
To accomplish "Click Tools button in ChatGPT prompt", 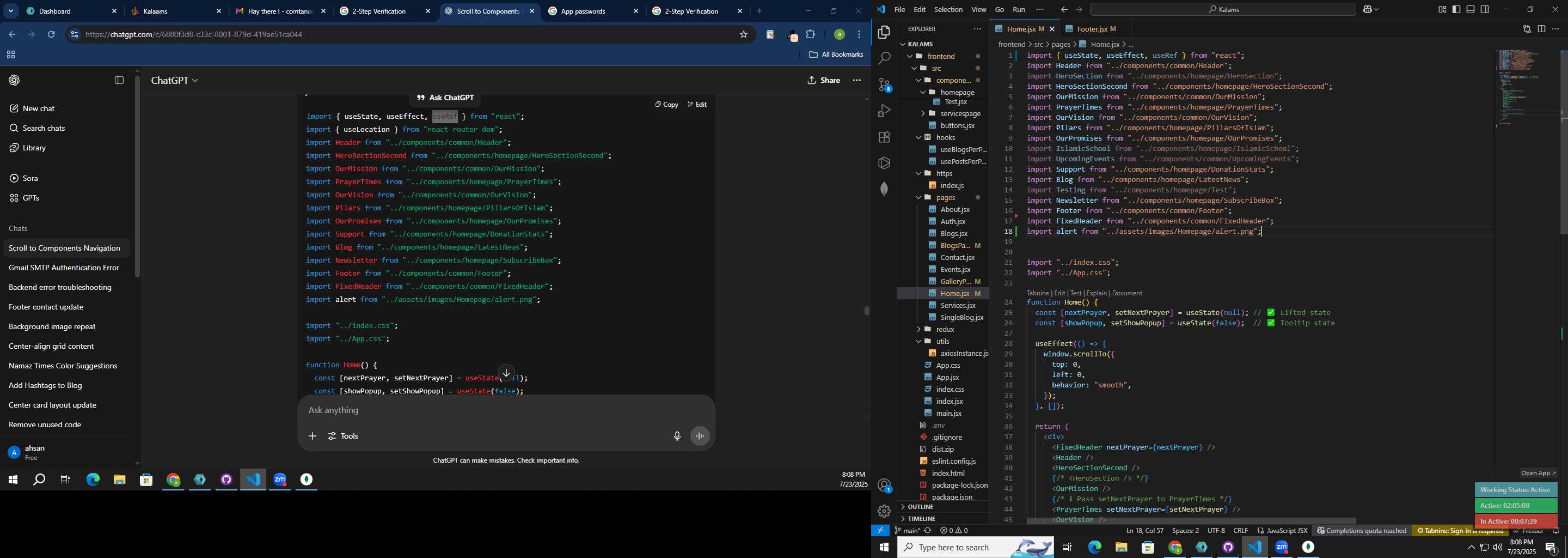I will [x=344, y=436].
